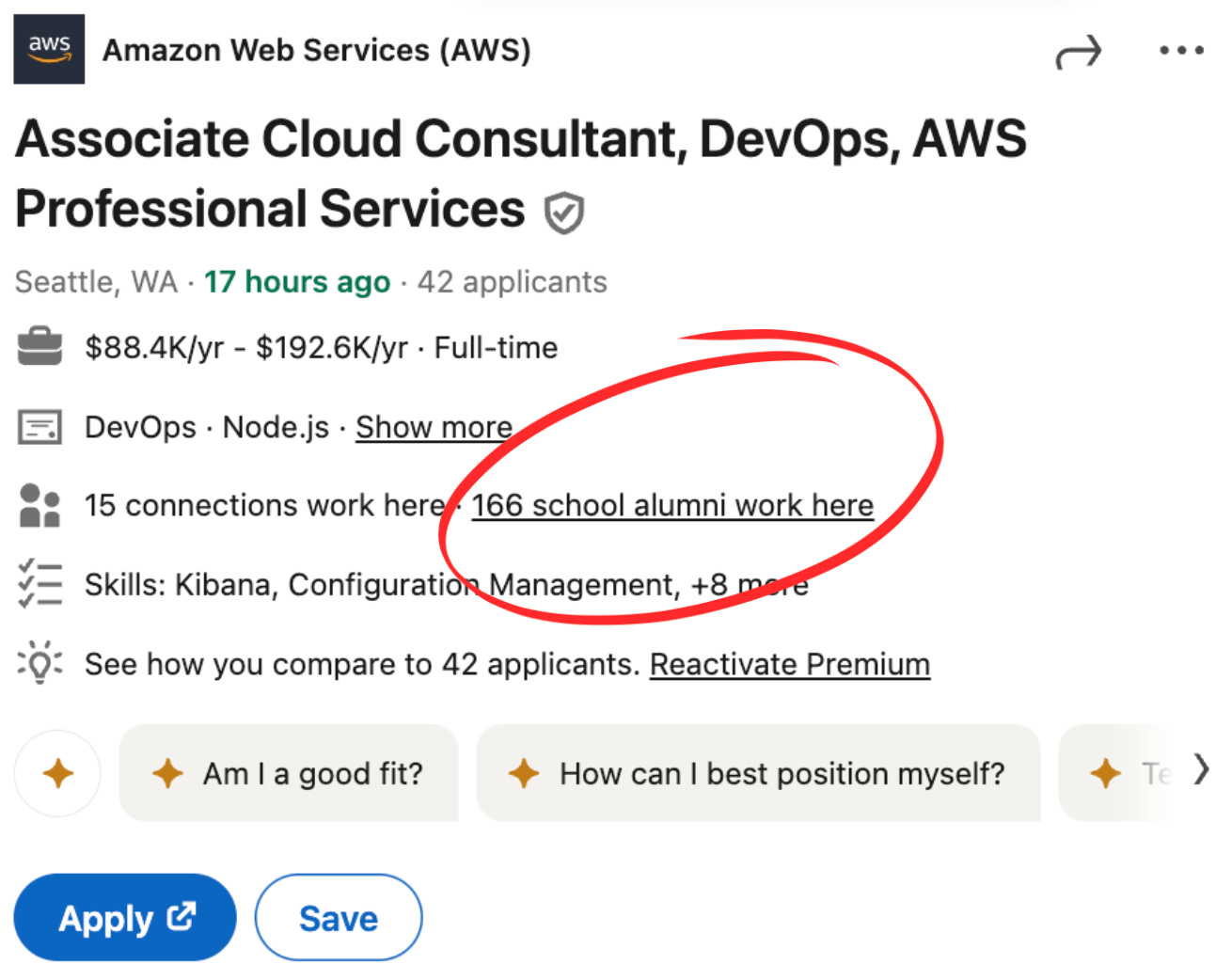Save this job with the Save button
The height and width of the screenshot is (980, 1232).
pyautogui.click(x=339, y=918)
